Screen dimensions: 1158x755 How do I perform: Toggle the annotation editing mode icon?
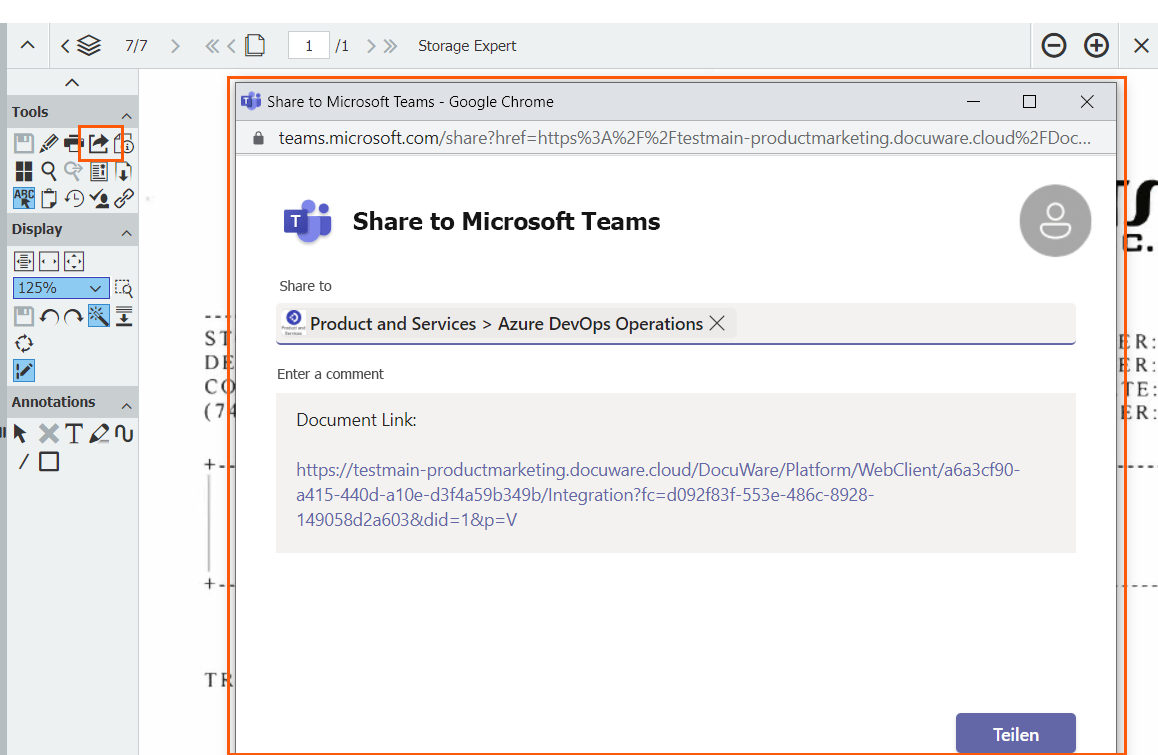24,370
